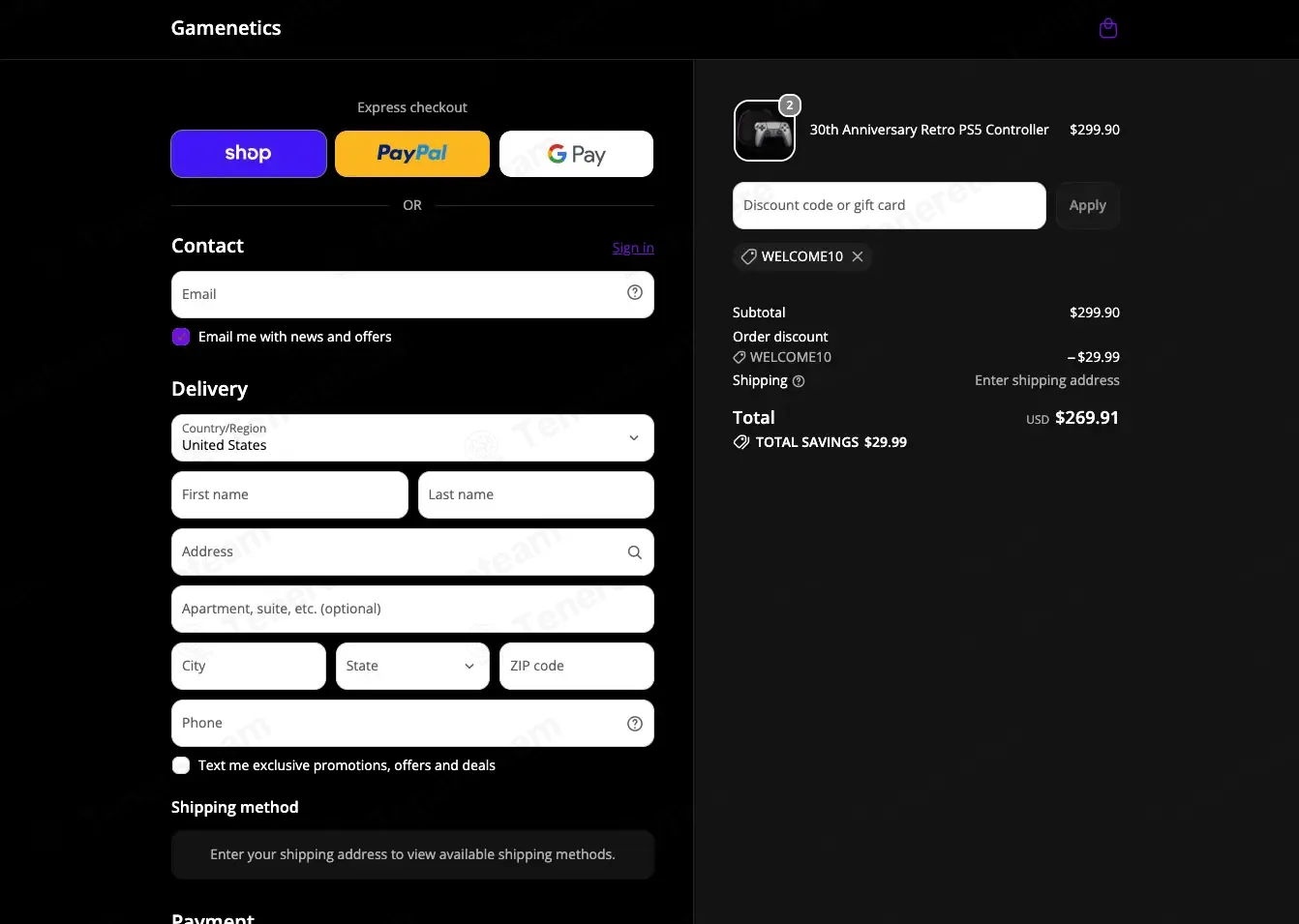Click the Apply discount button

[1088, 206]
